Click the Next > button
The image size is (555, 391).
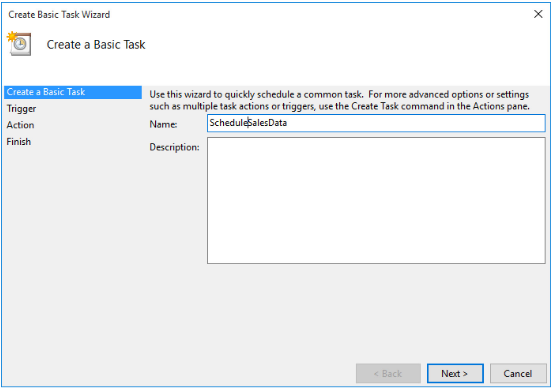click(455, 373)
